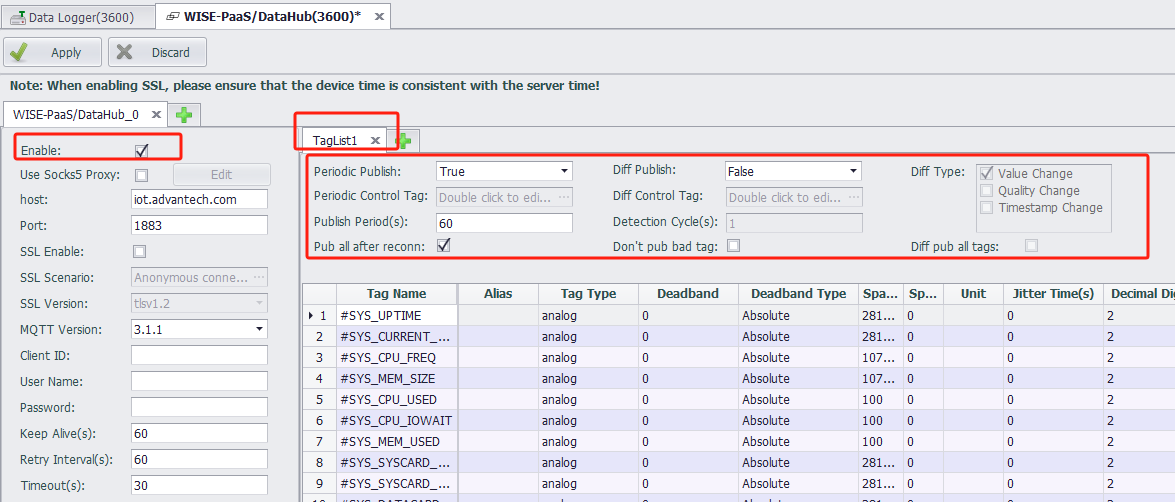
Task: Enable the Don't pub bad tag checkbox
Action: click(734, 246)
